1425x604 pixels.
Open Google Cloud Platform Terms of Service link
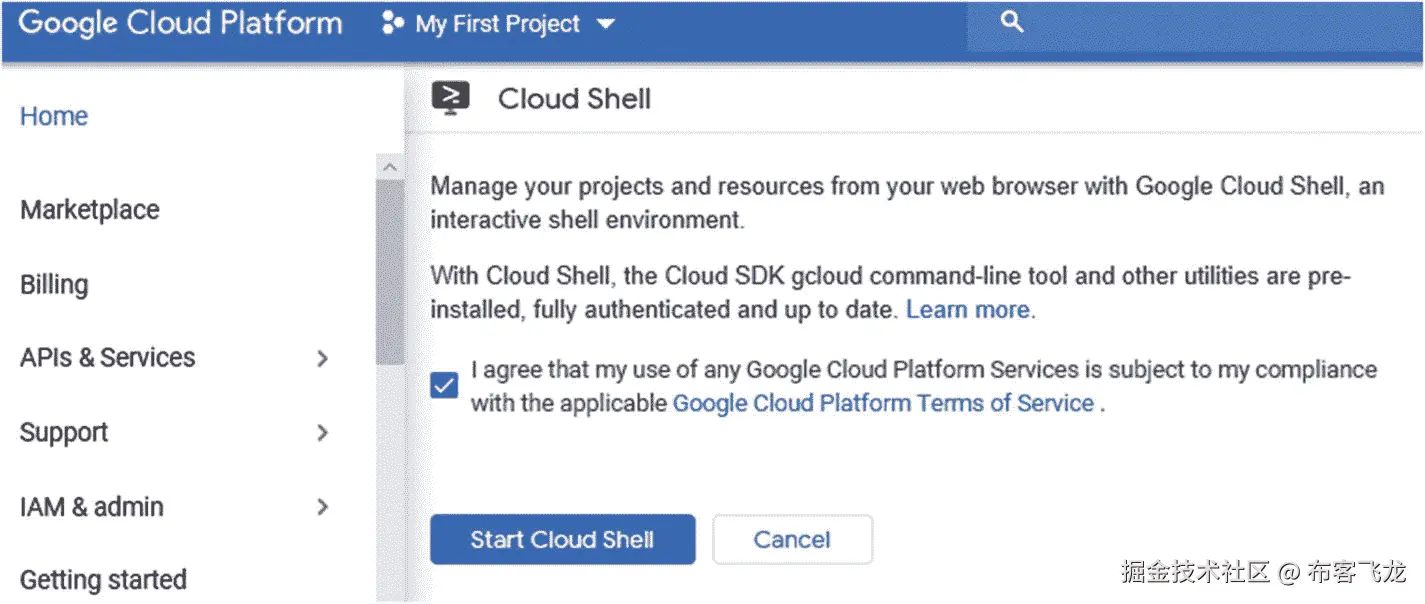click(883, 404)
